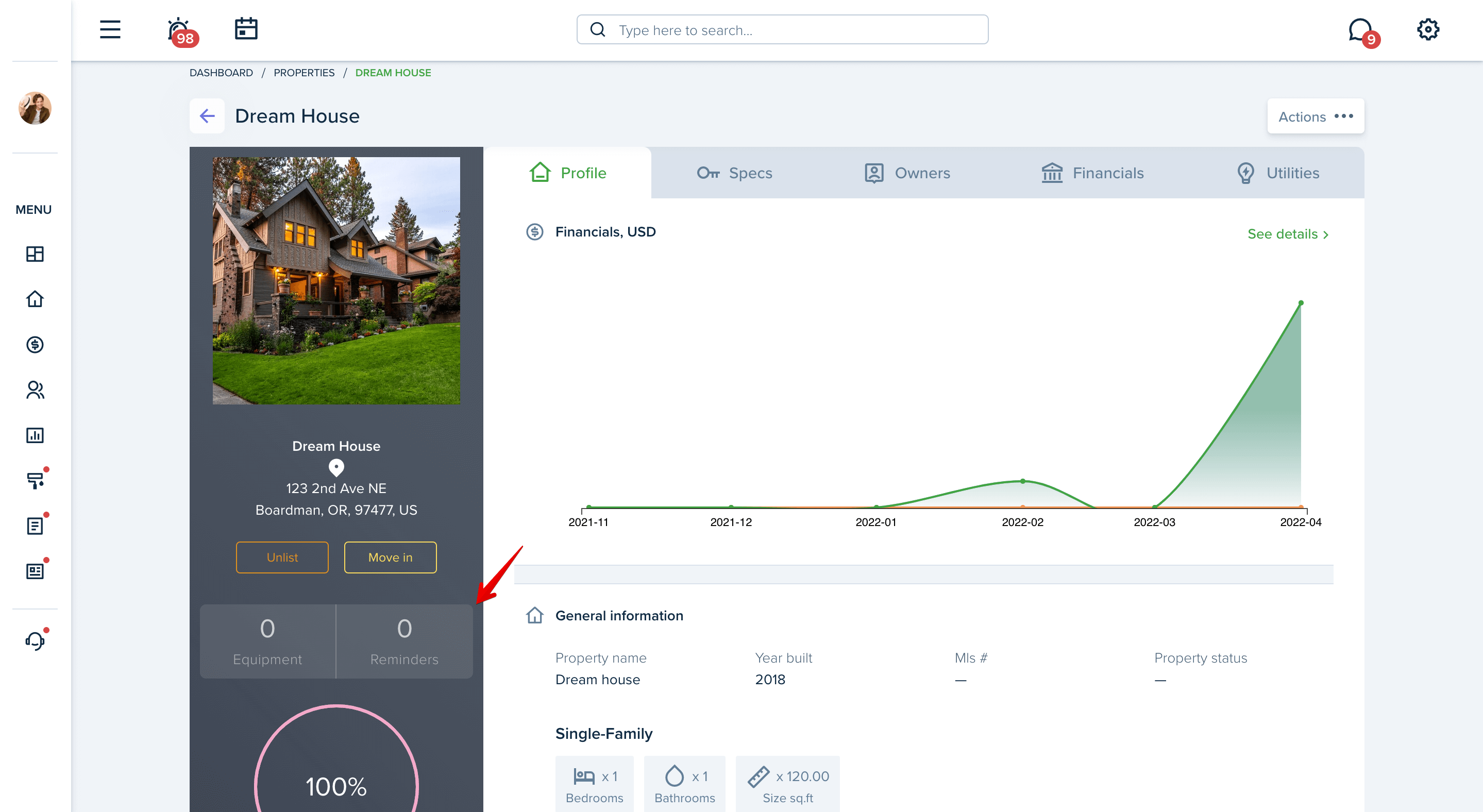Go to PROPERTIES breadcrumb
This screenshot has width=1483, height=812.
(x=304, y=73)
